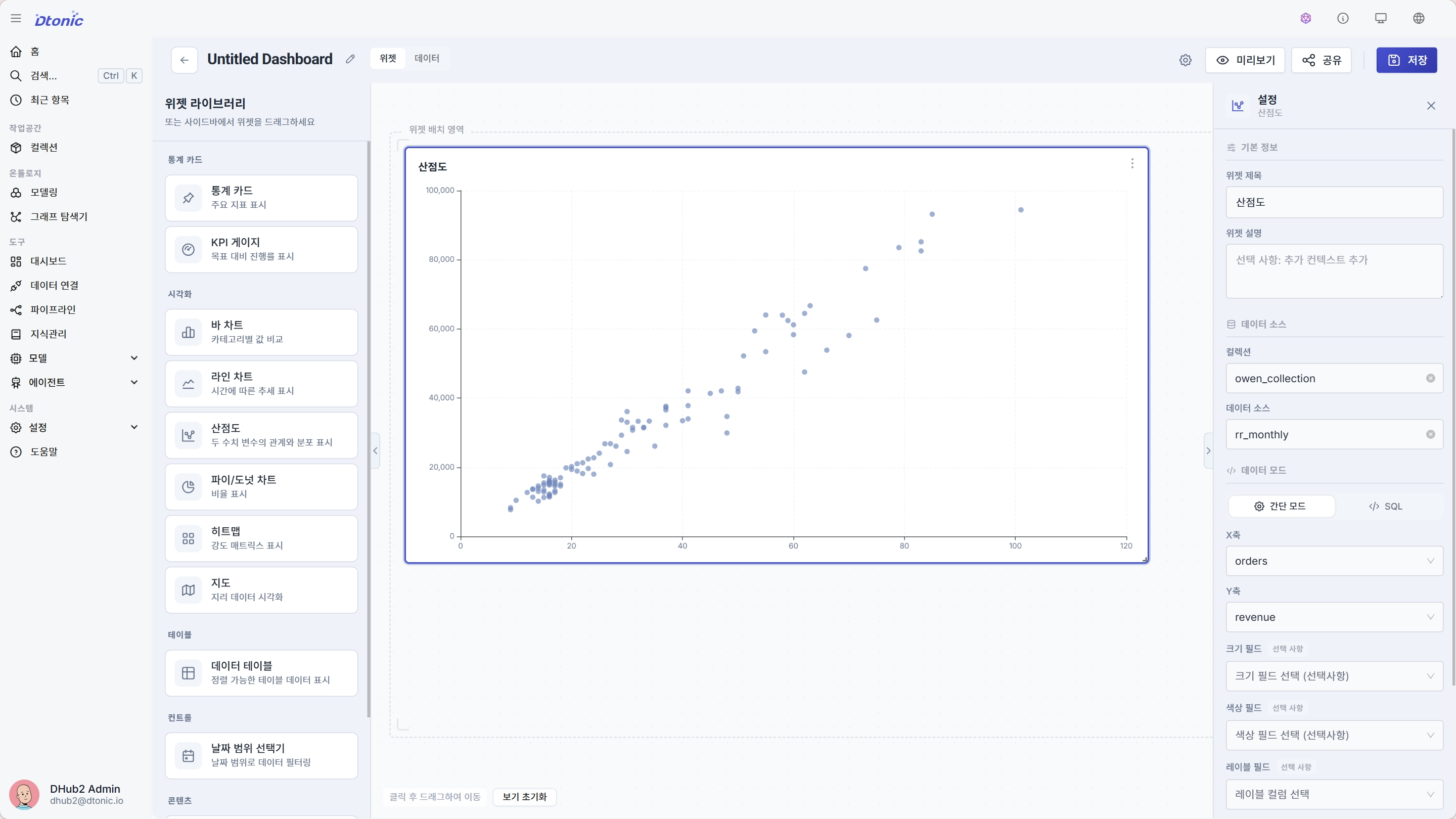Open Pipelines in sidebar
Viewport: 1456px width, 819px height.
(76, 310)
